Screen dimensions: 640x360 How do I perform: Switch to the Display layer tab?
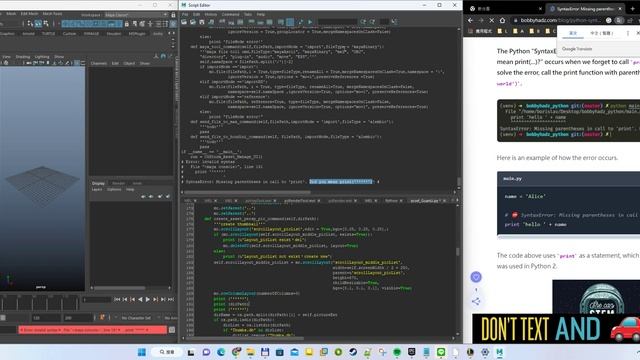click(x=98, y=183)
